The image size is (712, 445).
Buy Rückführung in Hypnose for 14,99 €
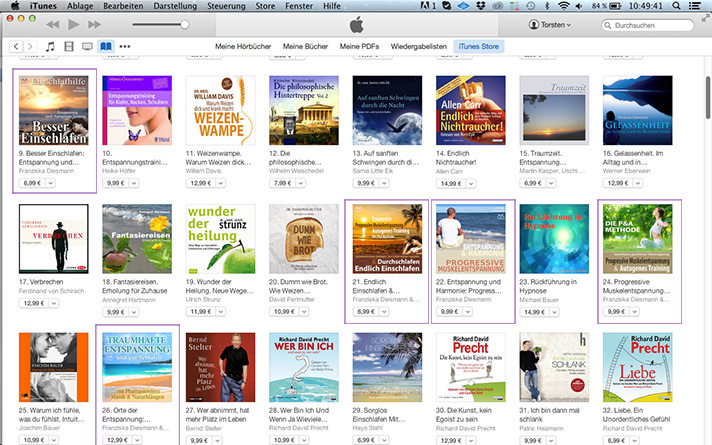pyautogui.click(x=533, y=312)
